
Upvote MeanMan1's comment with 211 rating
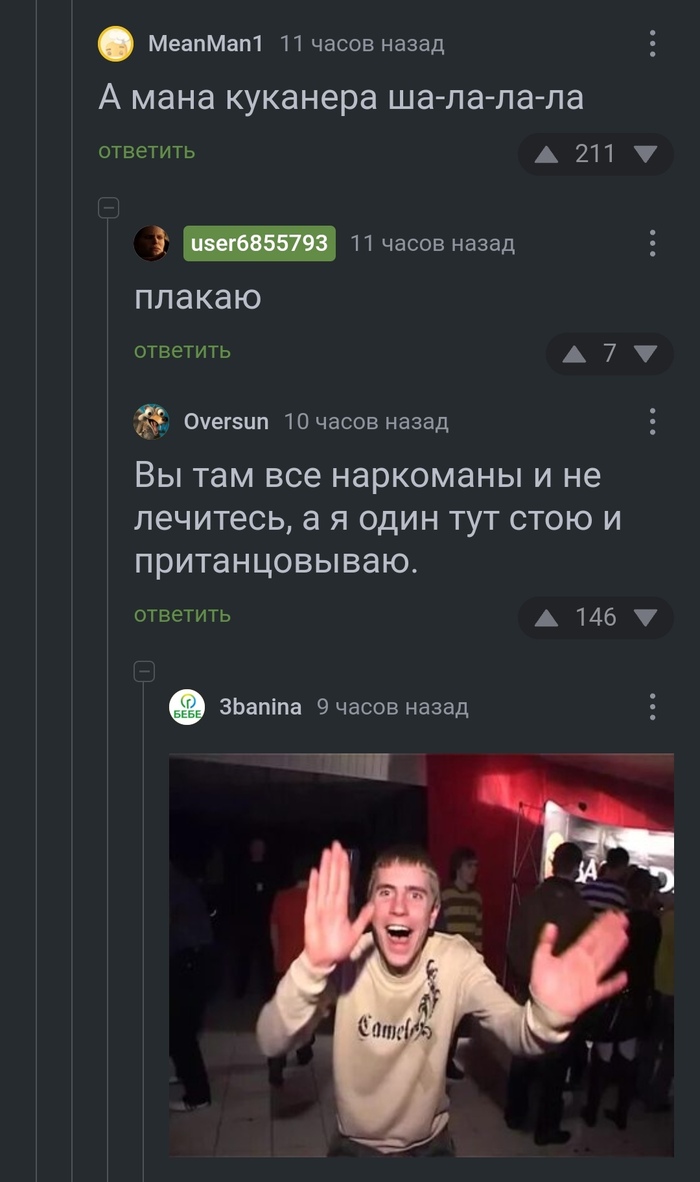click(546, 155)
